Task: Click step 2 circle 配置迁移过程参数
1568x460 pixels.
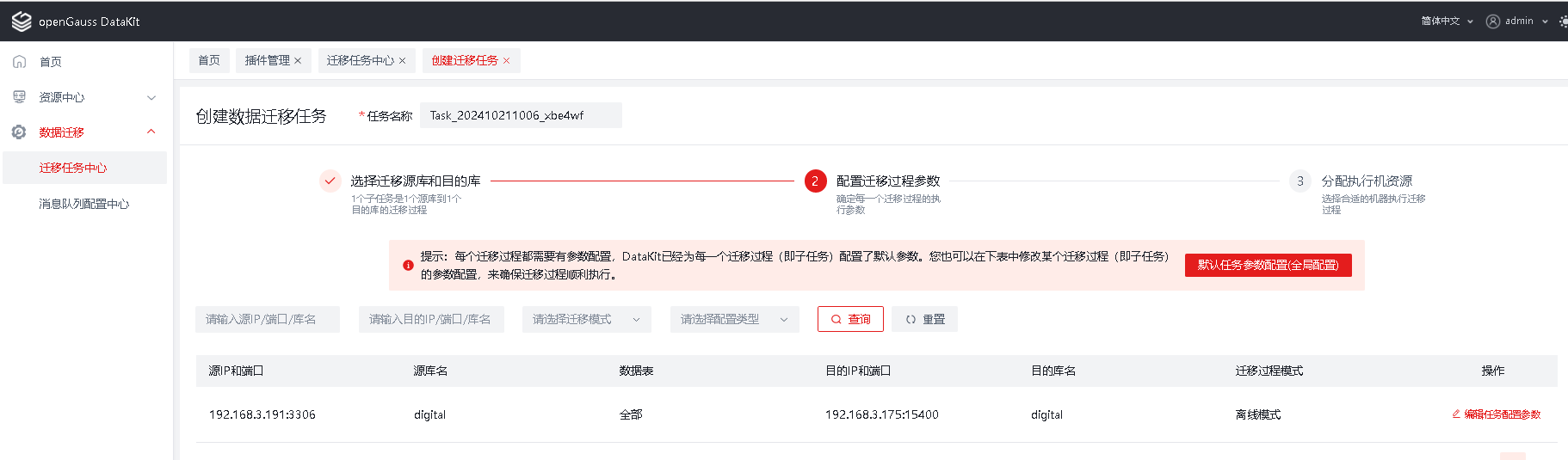Action: coord(815,181)
